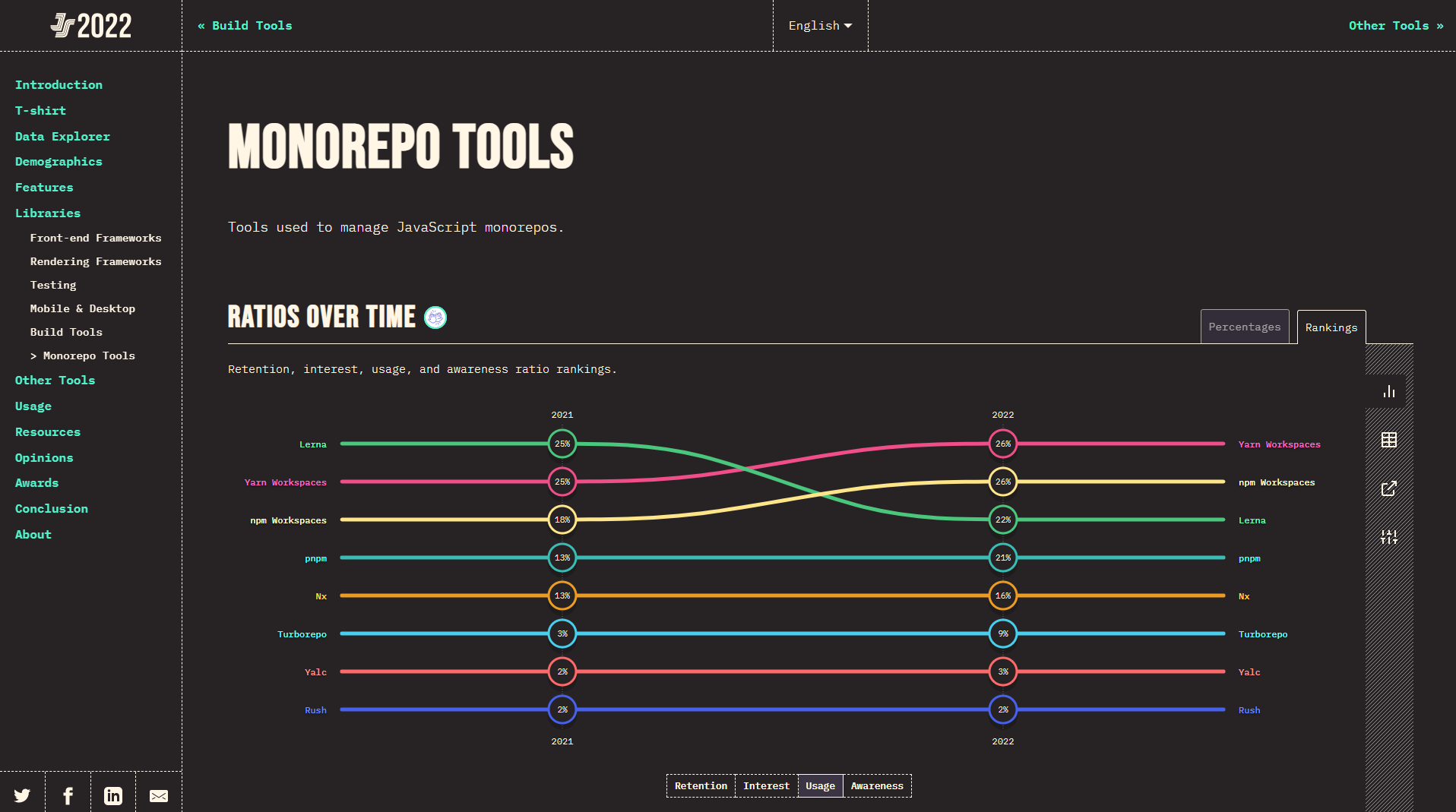Open the State of JS 2022 logo
The width and height of the screenshot is (1456, 812).
(x=91, y=26)
